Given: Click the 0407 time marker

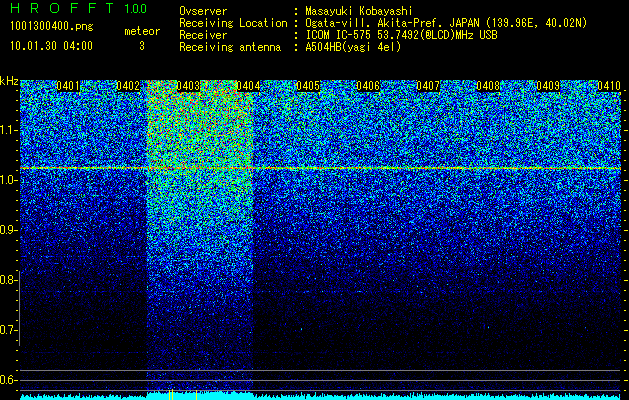Looking at the screenshot, I should click(428, 86).
